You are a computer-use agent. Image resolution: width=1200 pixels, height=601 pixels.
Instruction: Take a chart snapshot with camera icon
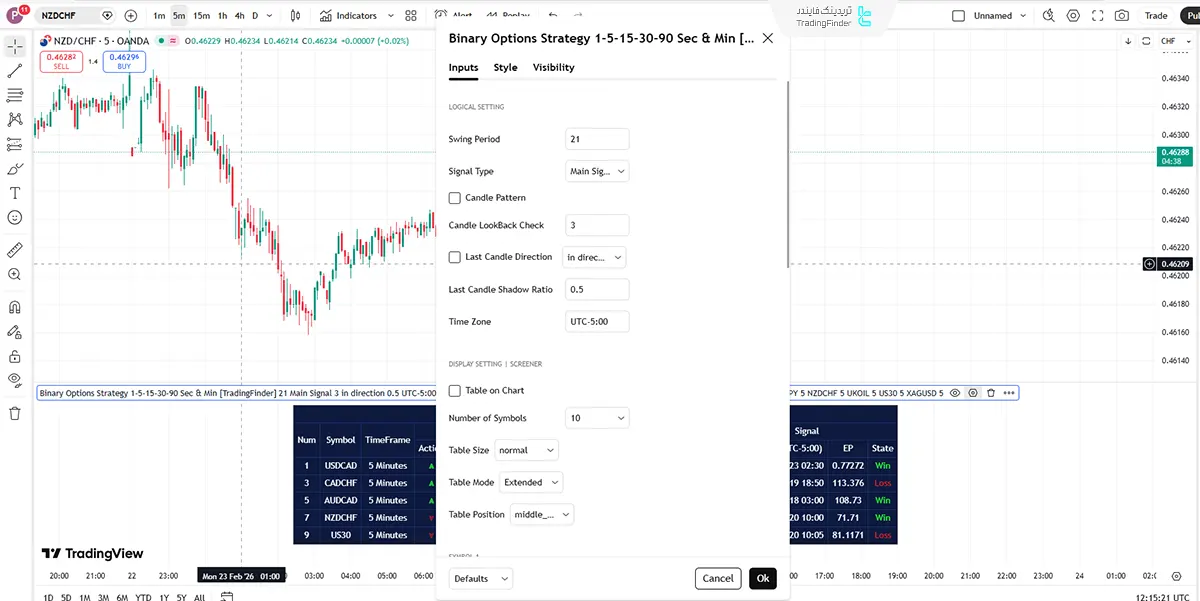point(1122,16)
